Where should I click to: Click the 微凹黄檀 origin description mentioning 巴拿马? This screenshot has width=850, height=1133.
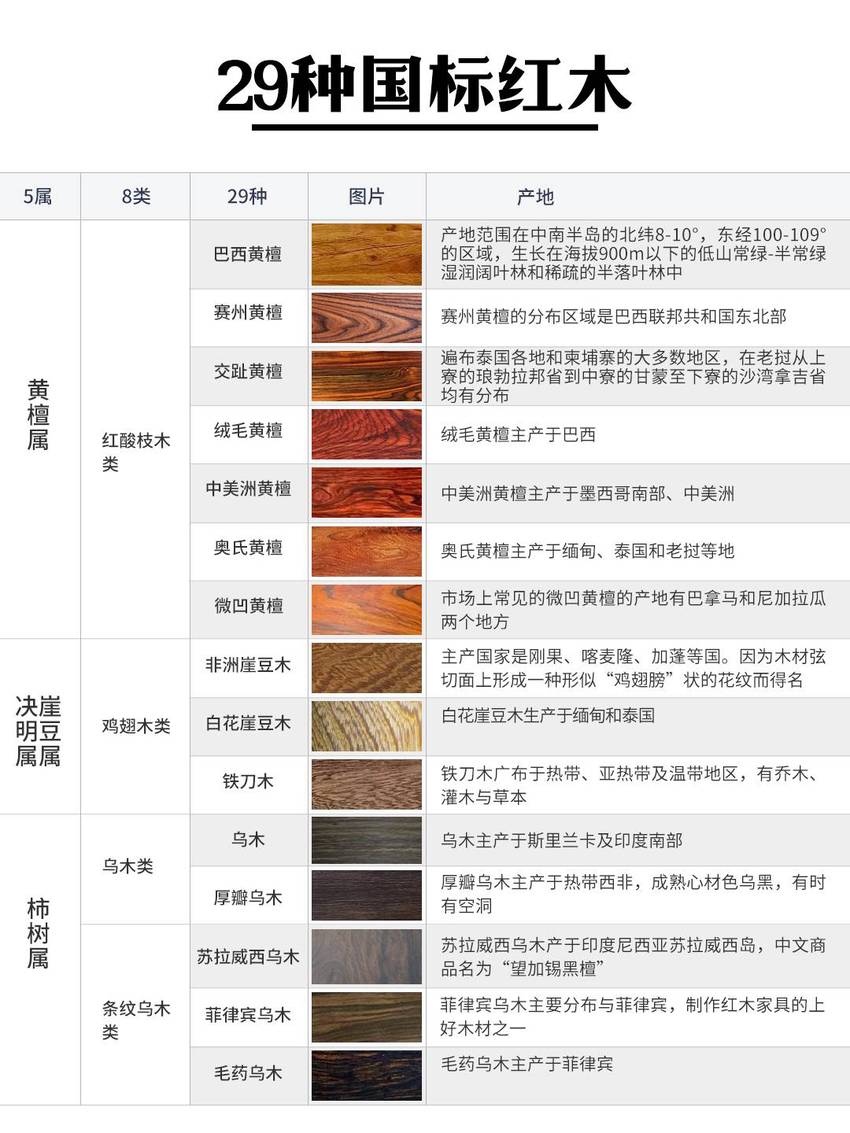(x=634, y=610)
